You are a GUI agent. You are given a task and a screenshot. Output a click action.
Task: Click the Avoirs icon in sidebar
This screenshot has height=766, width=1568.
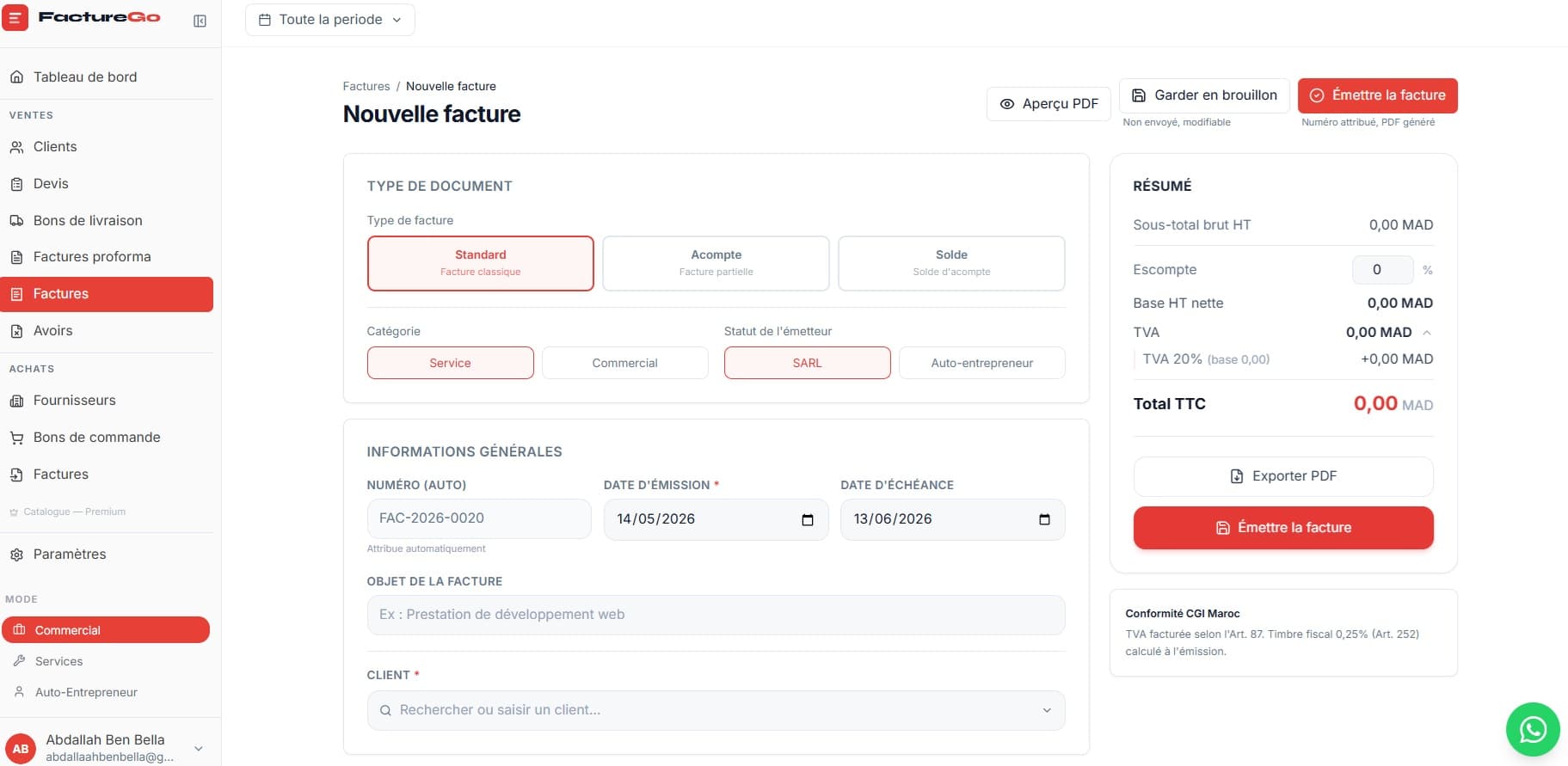(x=16, y=331)
